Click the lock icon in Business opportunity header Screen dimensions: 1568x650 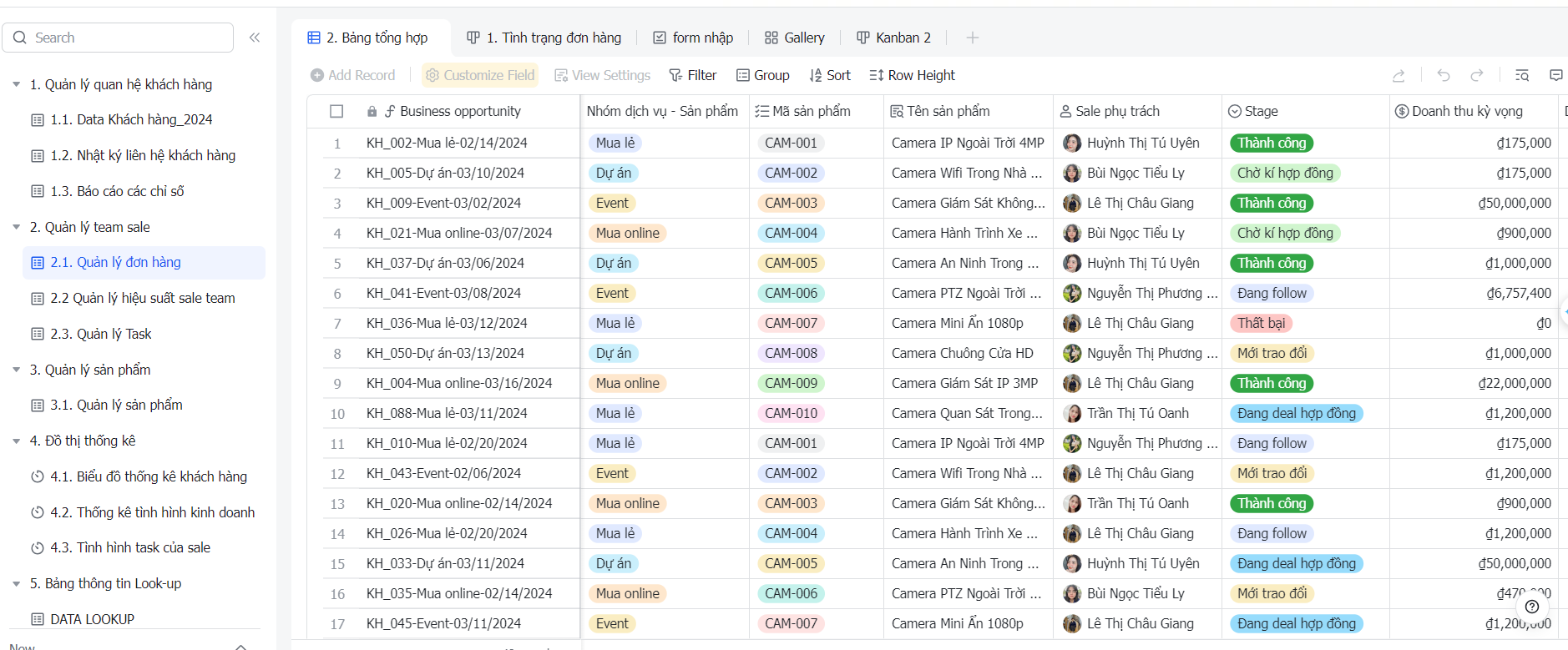[x=372, y=111]
